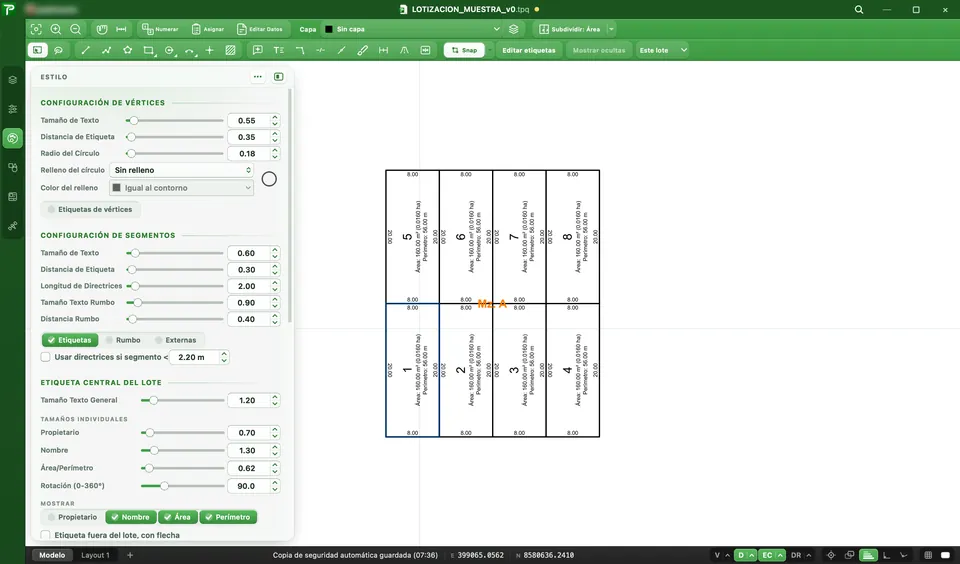Viewport: 960px width, 564px height.
Task: Open the layers panel in left sidebar
Action: click(12, 80)
